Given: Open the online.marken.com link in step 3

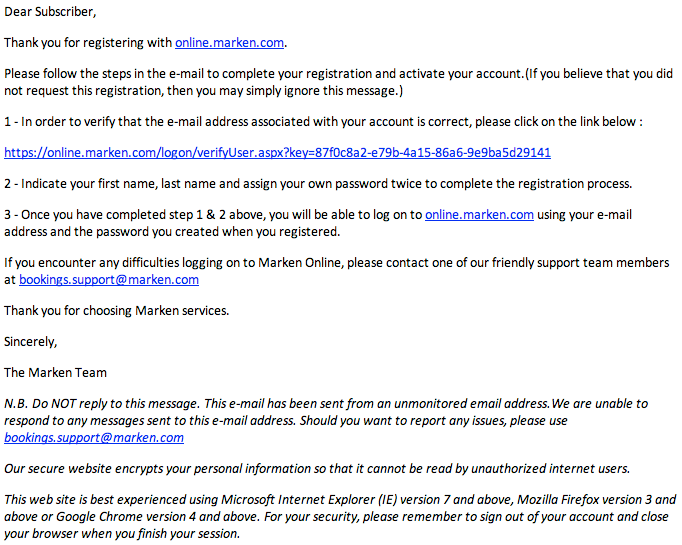Looking at the screenshot, I should point(479,215).
